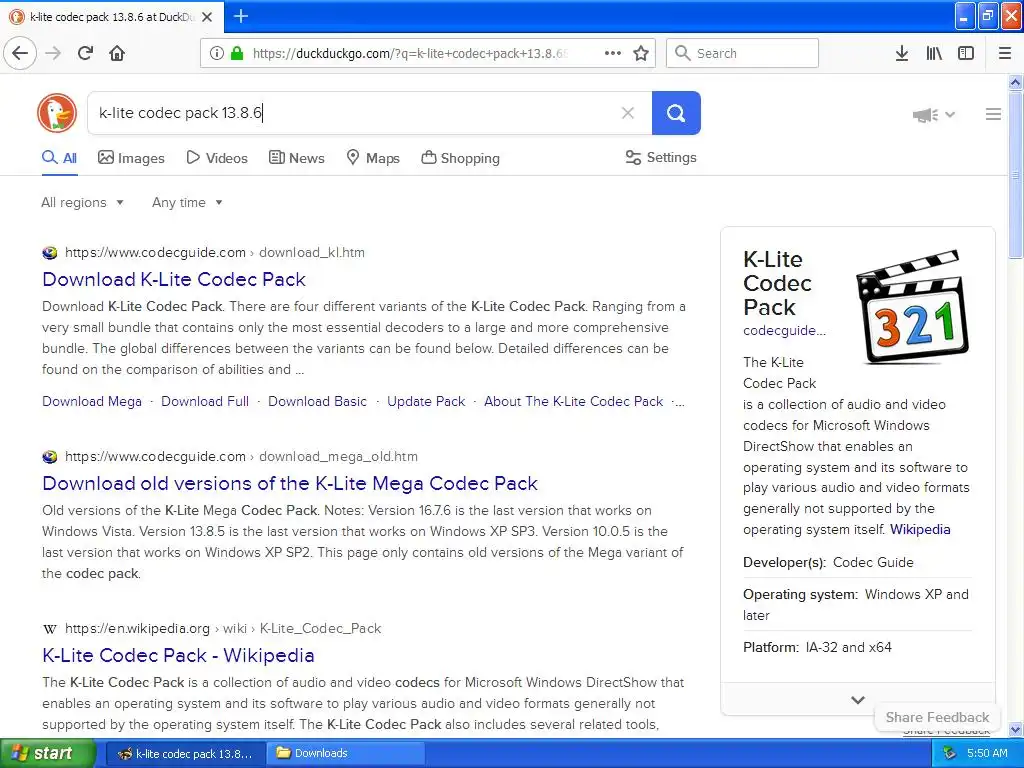Bookmark this page with the star

(641, 53)
